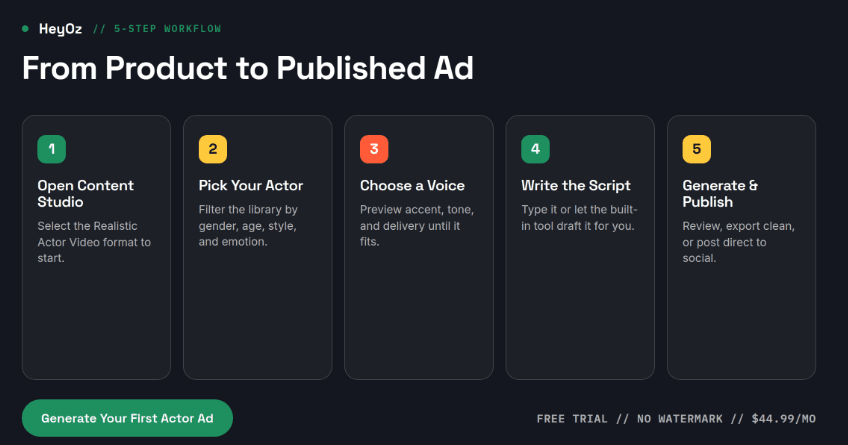This screenshot has height=445, width=848.
Task: Click the Preview accent, tone description text
Action: (x=417, y=225)
